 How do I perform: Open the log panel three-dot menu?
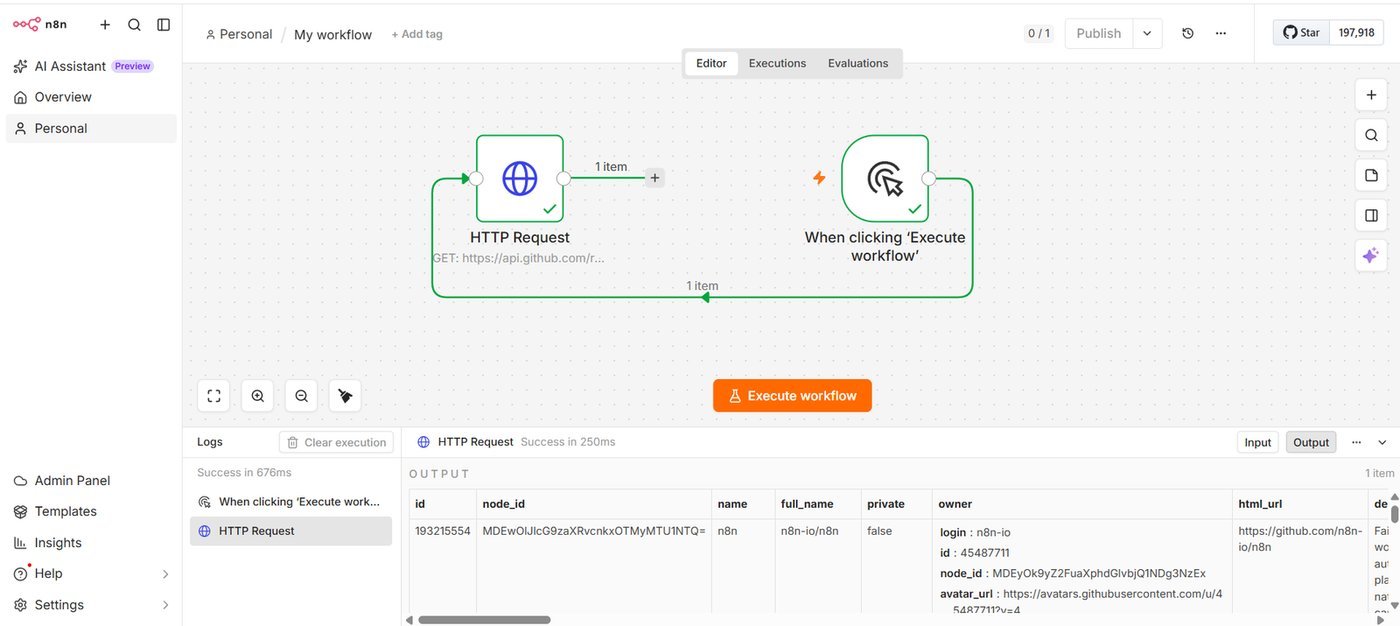click(1356, 442)
